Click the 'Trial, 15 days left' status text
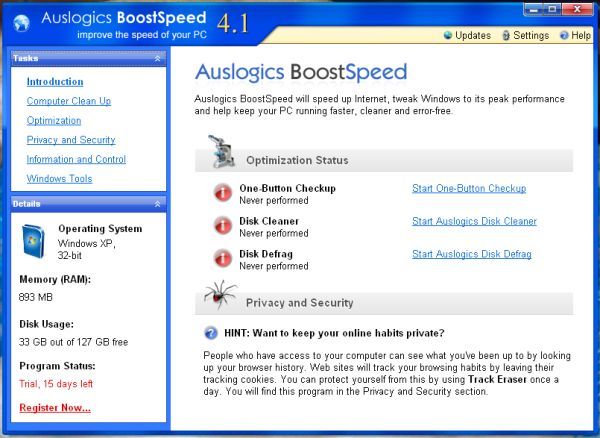The width and height of the screenshot is (600, 438). (x=56, y=384)
